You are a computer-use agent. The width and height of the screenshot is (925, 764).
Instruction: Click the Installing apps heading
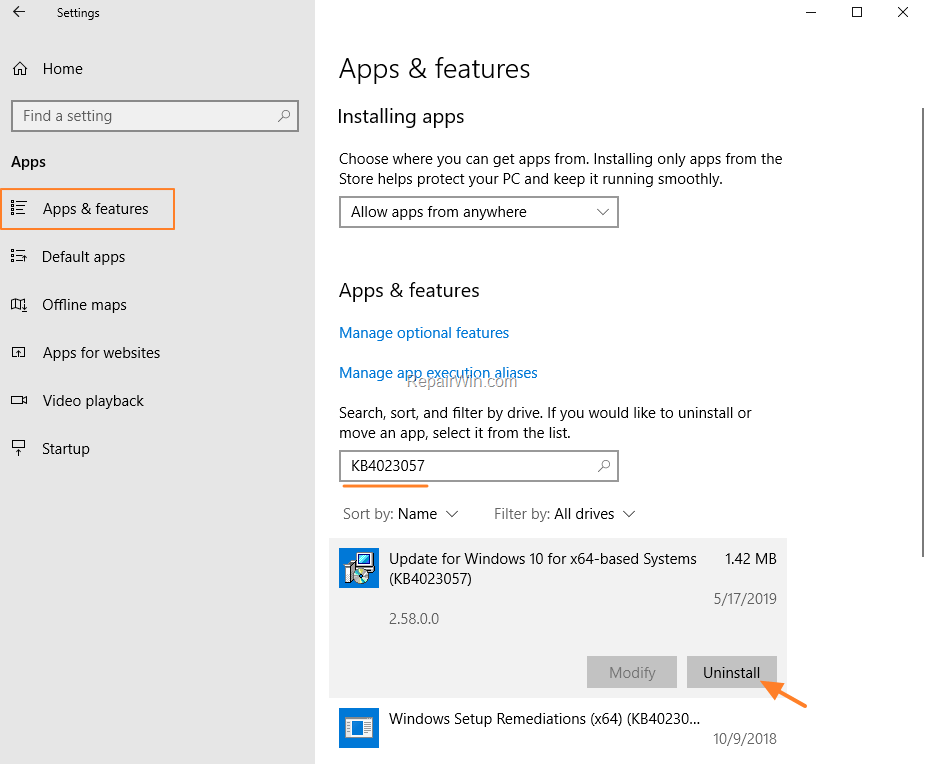pyautogui.click(x=401, y=117)
